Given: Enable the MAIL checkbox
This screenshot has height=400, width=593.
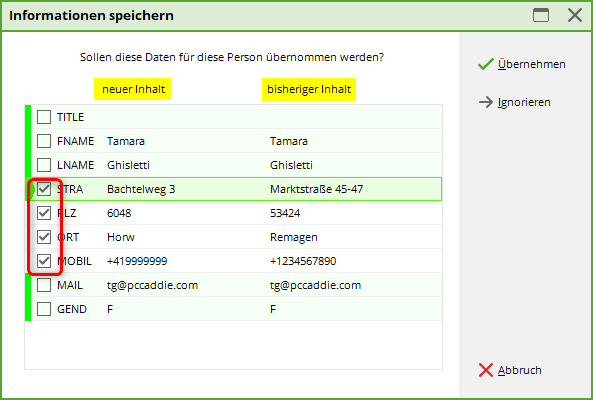Looking at the screenshot, I should tap(44, 285).
